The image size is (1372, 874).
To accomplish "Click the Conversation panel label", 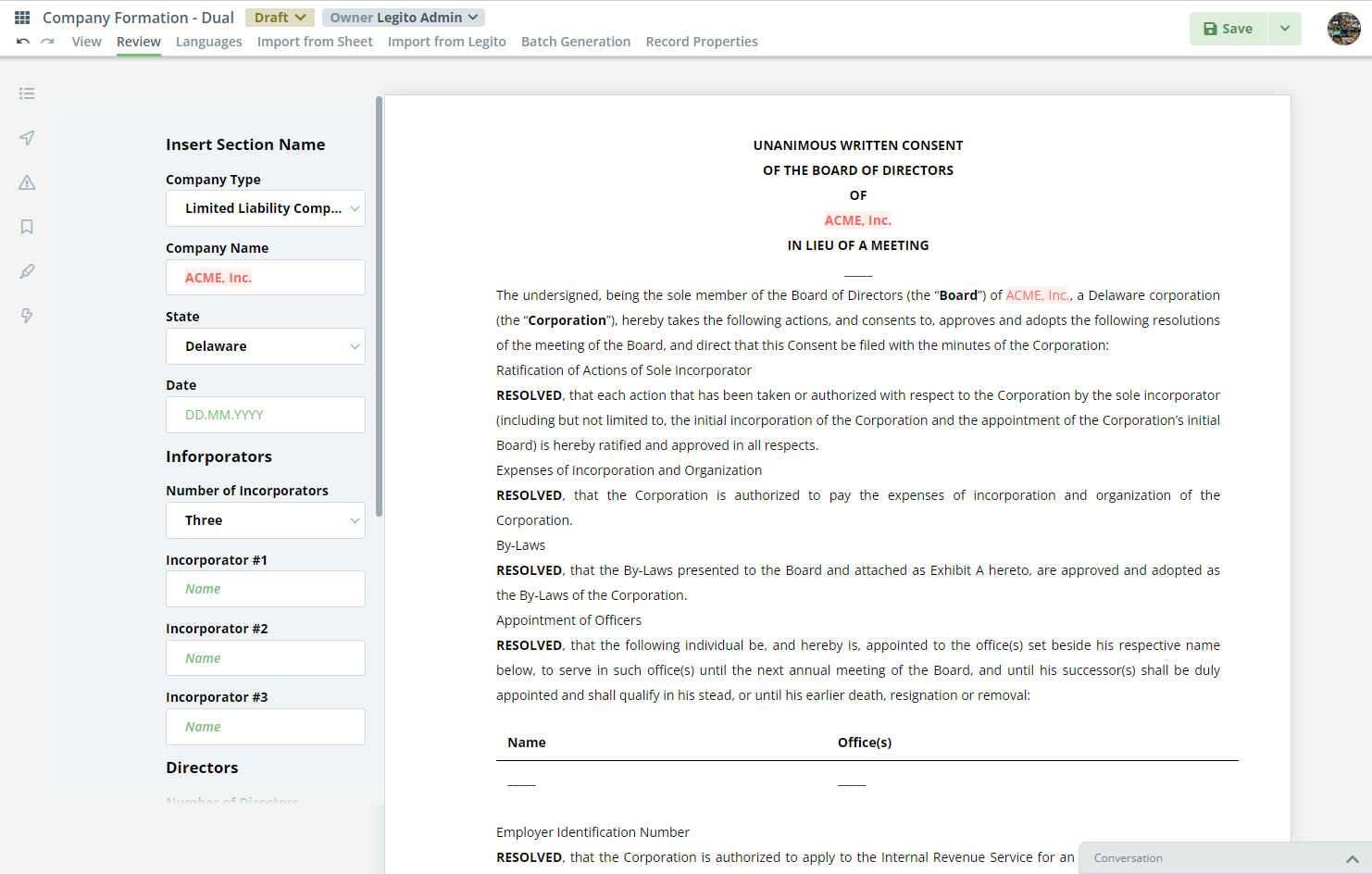I will (x=1129, y=858).
